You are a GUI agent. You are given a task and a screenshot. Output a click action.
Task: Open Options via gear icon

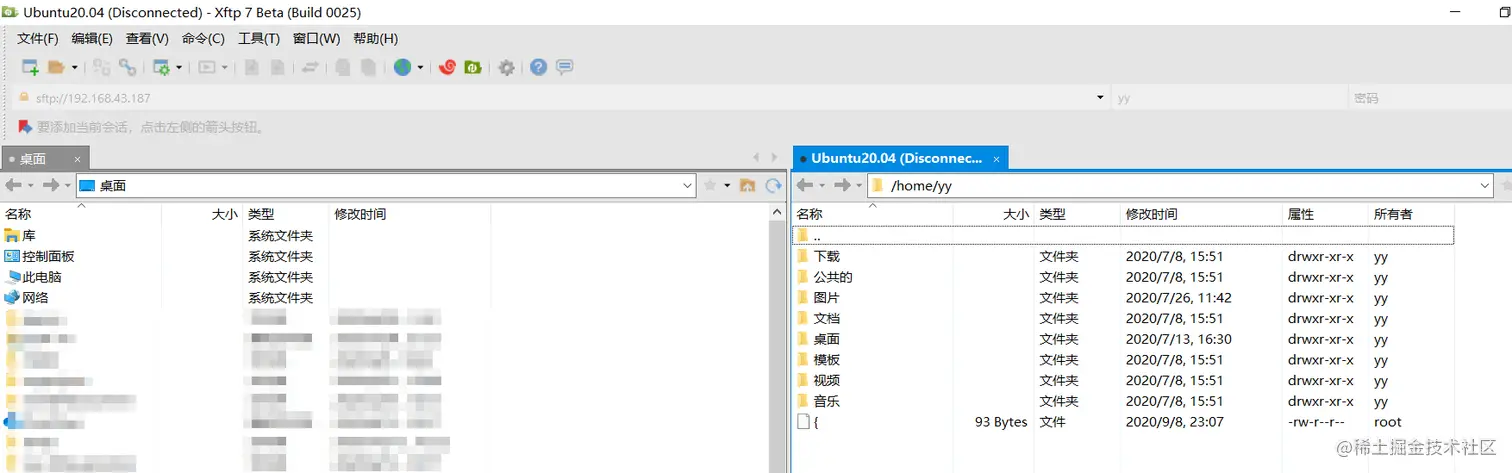tap(507, 67)
